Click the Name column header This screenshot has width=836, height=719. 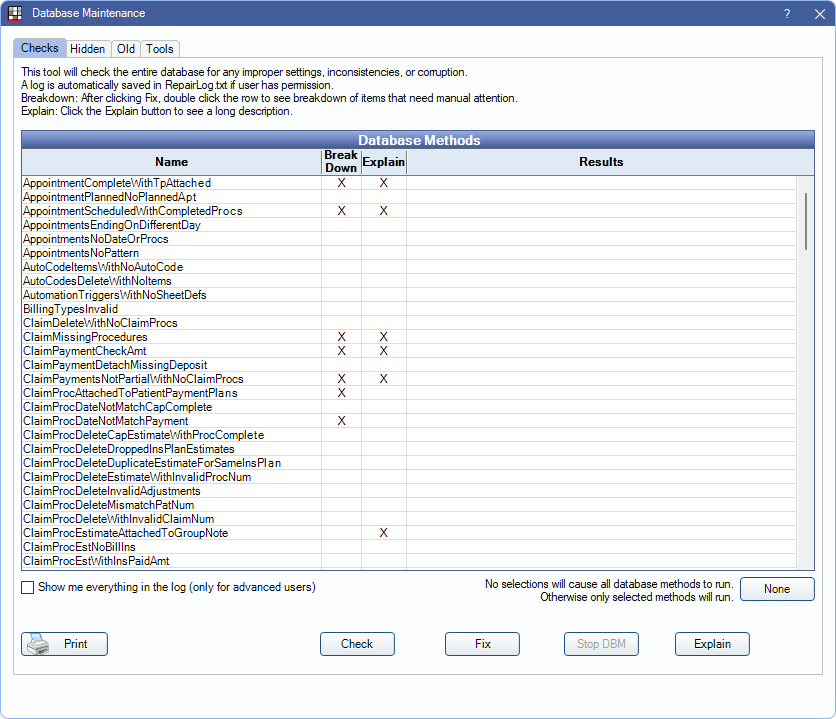coord(171,162)
